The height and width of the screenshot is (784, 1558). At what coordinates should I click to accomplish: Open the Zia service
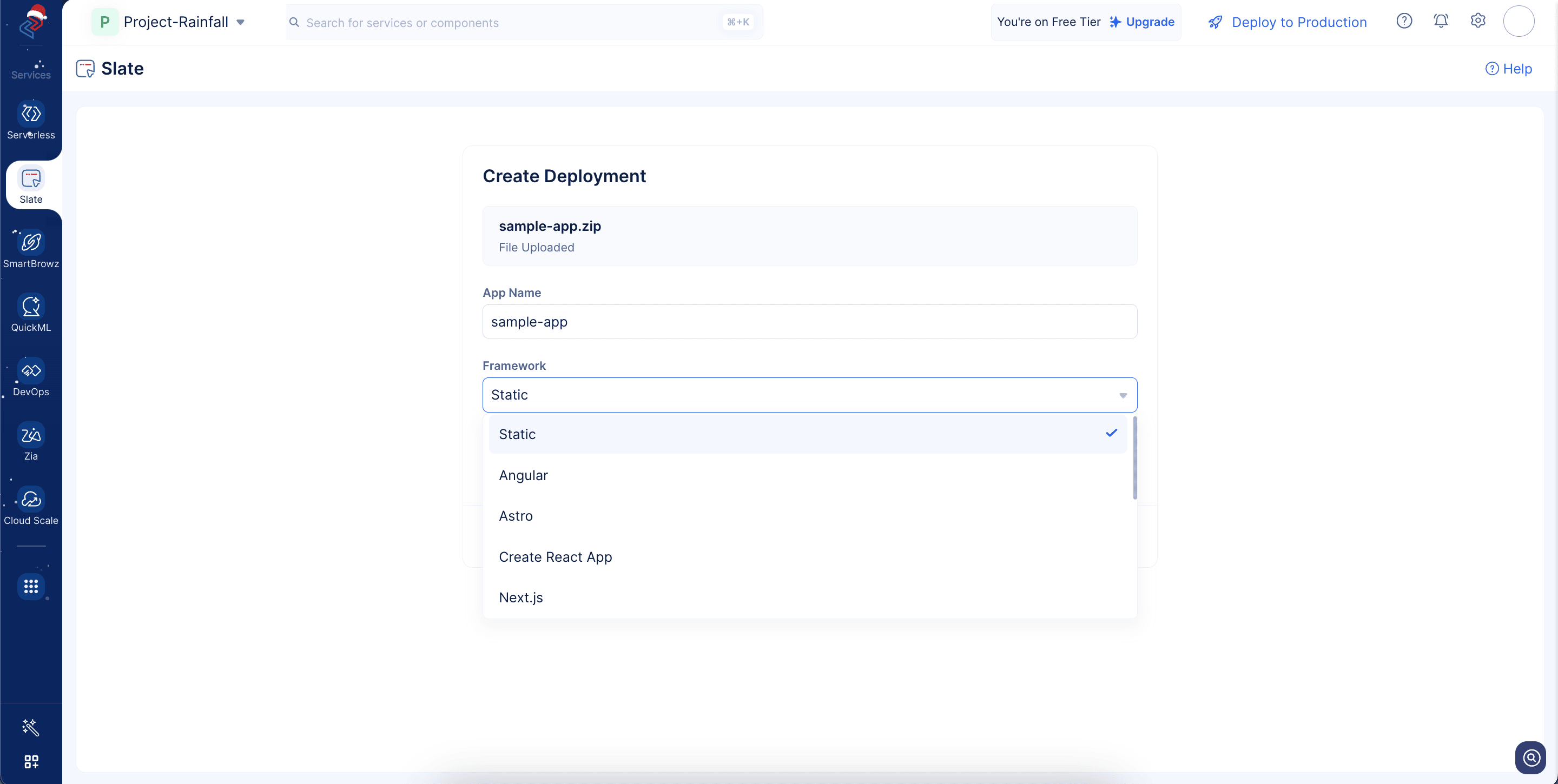(31, 442)
